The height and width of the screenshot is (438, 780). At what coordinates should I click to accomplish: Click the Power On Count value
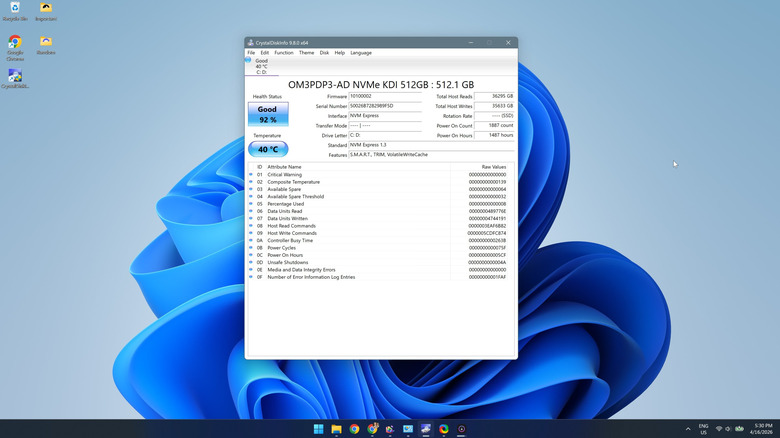tap(494, 125)
